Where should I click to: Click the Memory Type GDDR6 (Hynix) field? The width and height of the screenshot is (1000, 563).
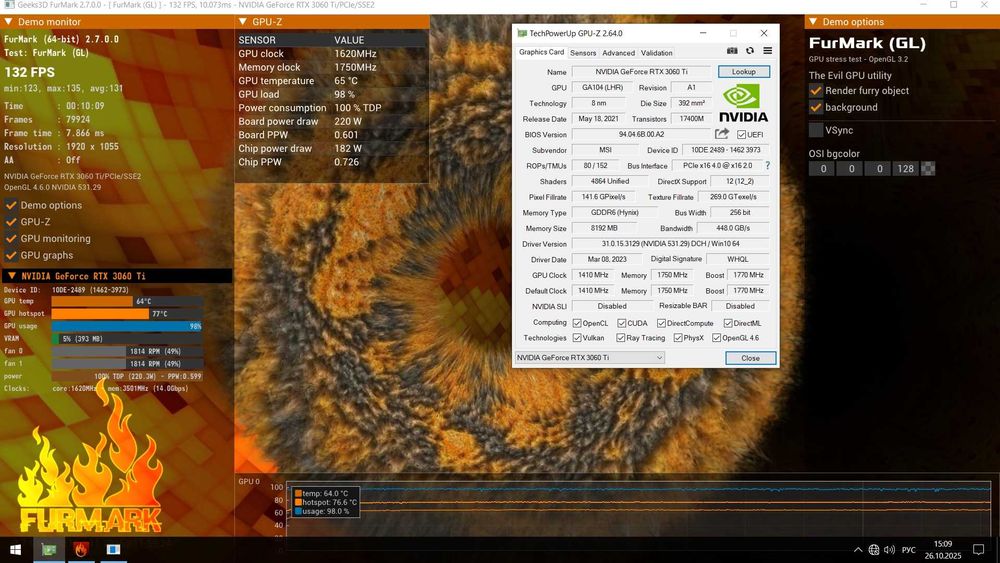615,212
